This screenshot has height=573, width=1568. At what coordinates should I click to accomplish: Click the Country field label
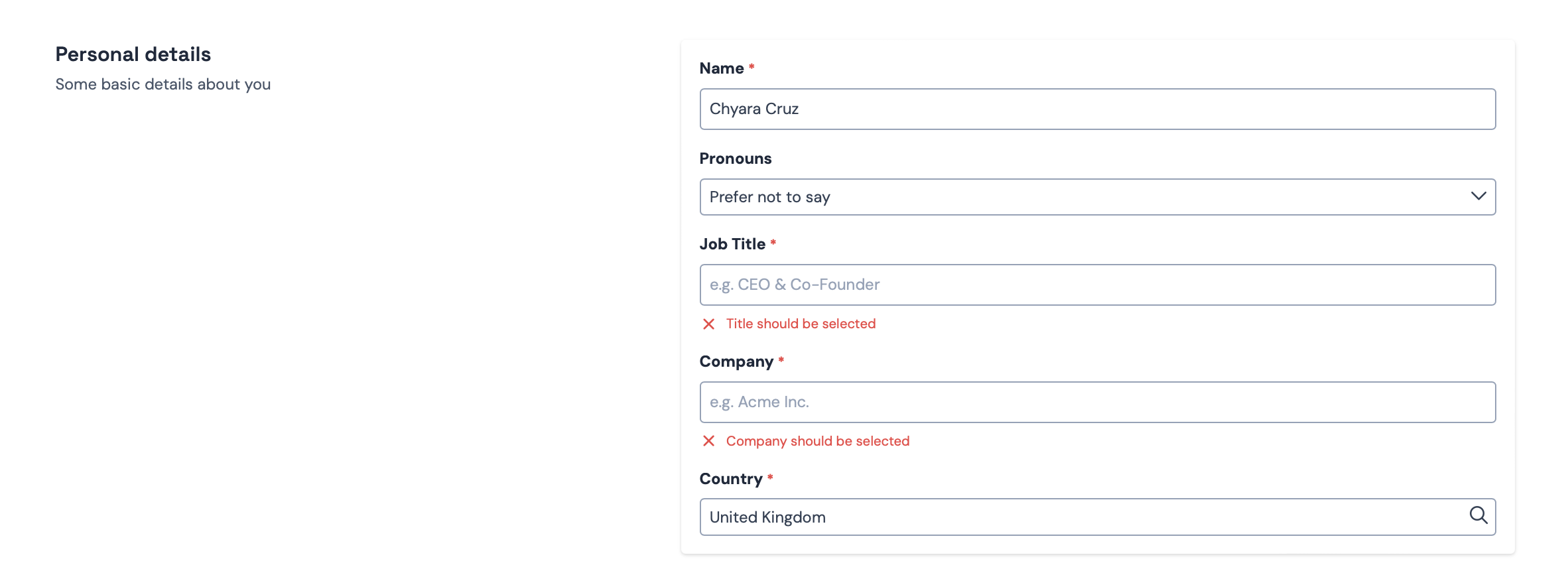click(731, 479)
